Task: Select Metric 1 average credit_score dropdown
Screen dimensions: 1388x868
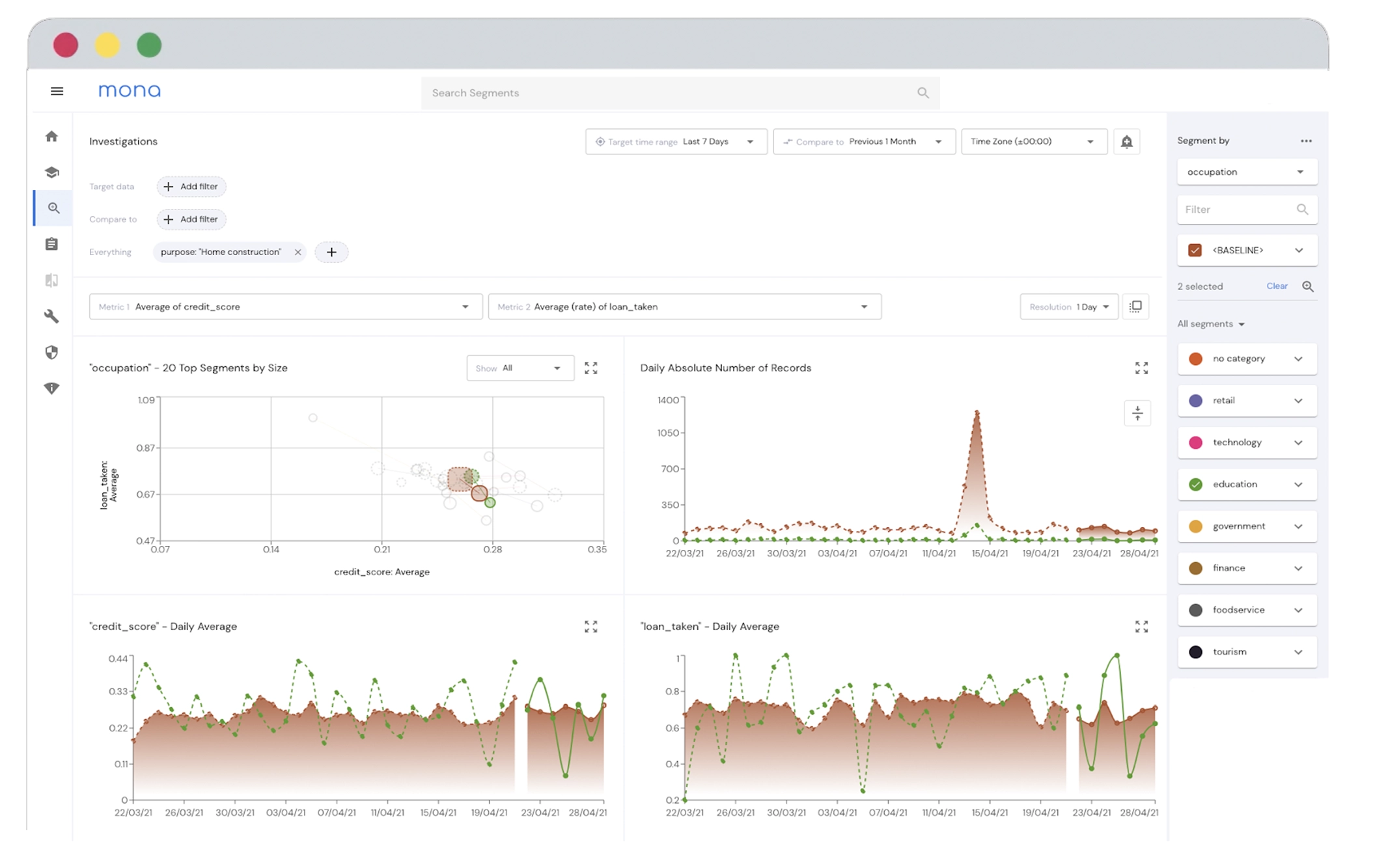Action: click(283, 307)
